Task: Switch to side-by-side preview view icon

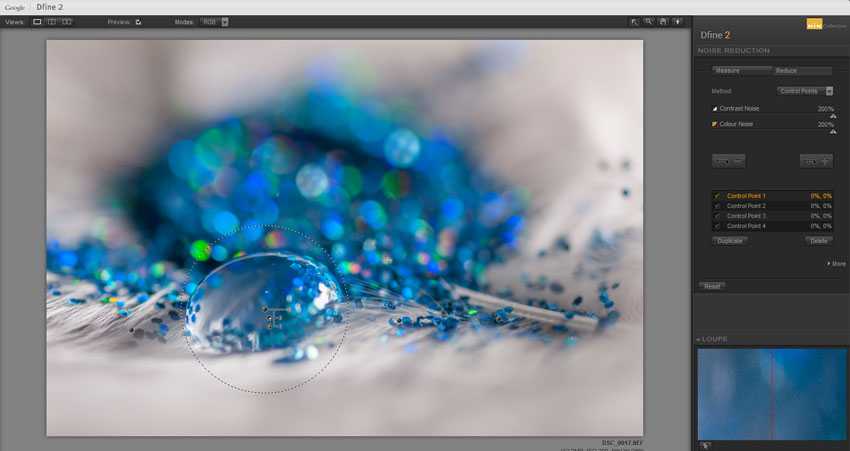Action: 66,21
